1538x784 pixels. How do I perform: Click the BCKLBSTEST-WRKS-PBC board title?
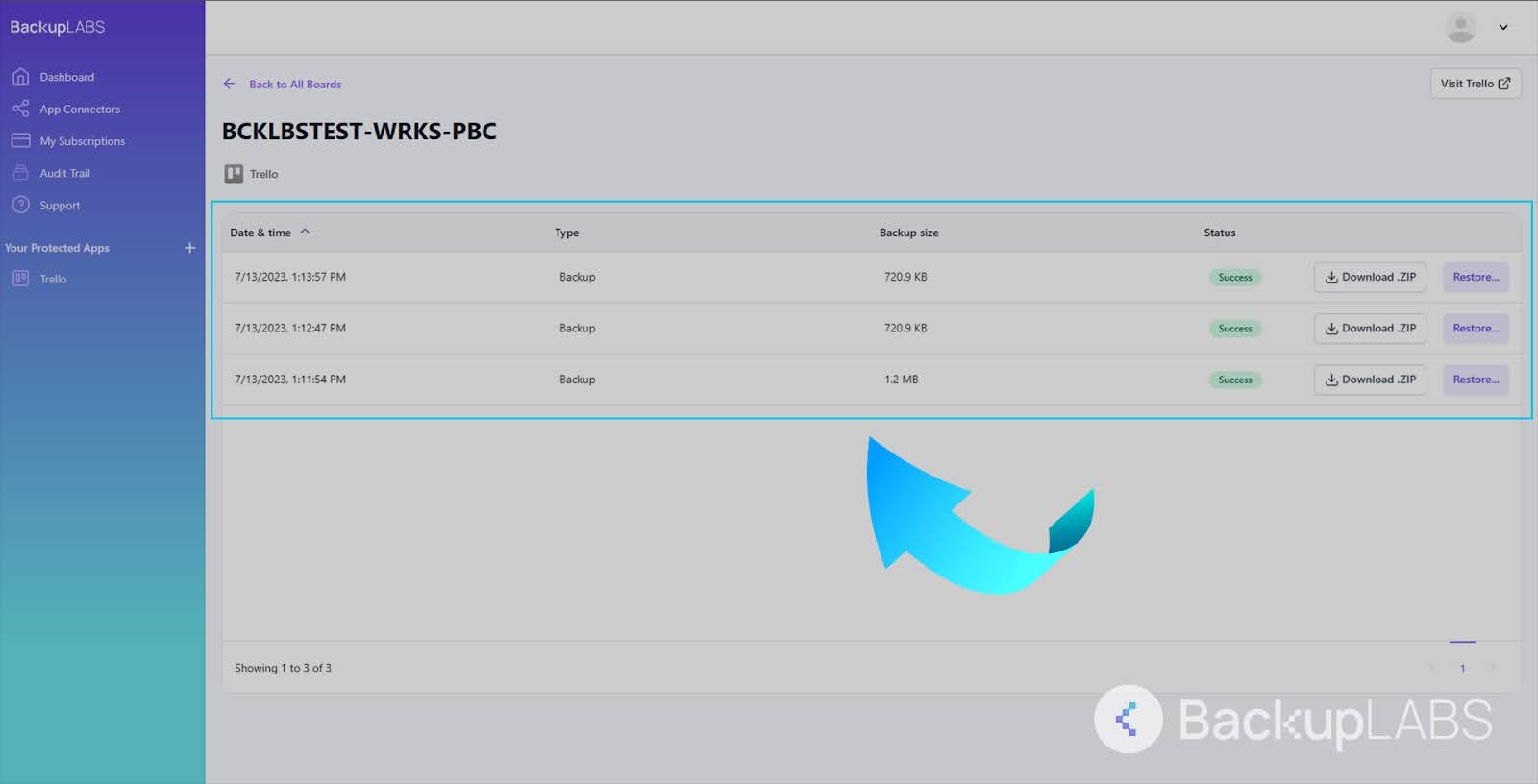pyautogui.click(x=360, y=132)
